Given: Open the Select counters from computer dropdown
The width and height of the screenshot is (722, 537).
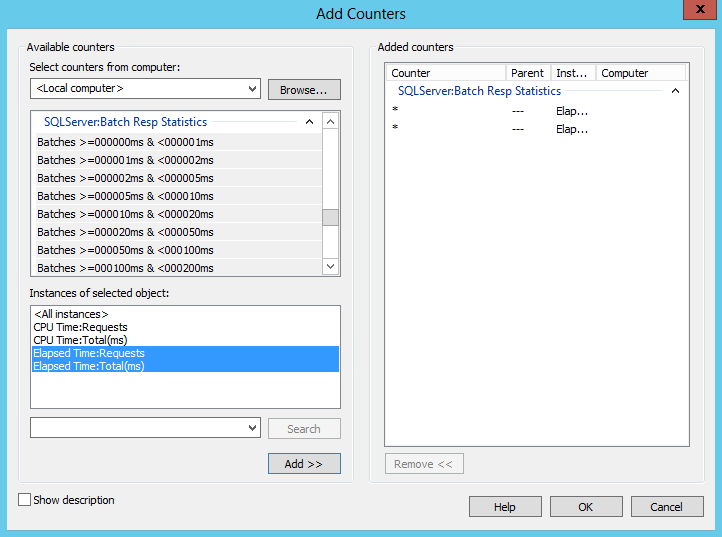Looking at the screenshot, I should (252, 88).
